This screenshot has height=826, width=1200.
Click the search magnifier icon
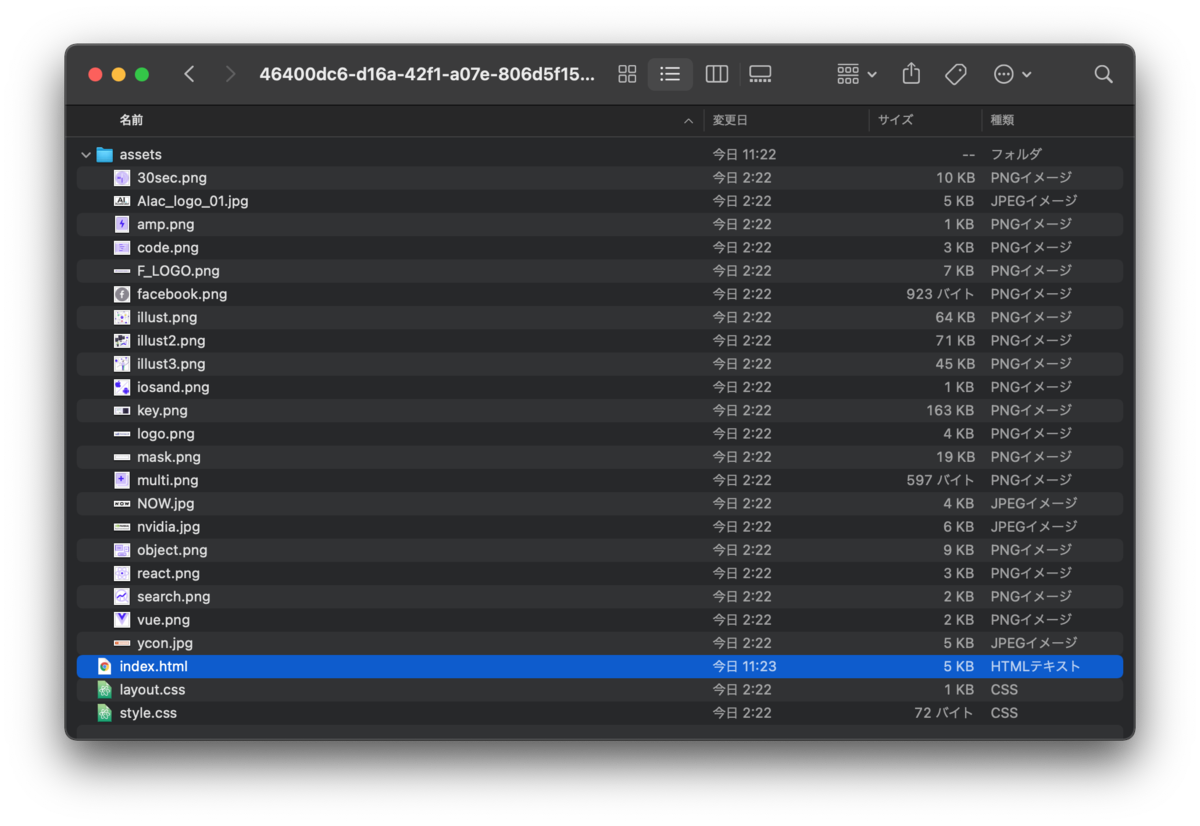tap(1103, 74)
